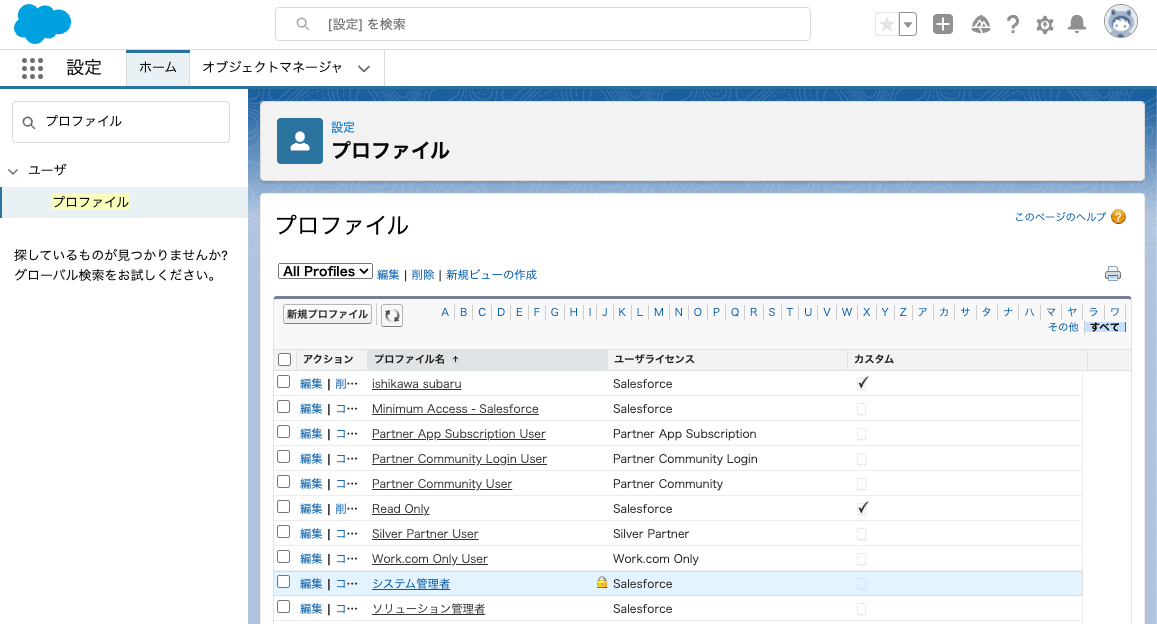The width and height of the screenshot is (1157, 624).
Task: Check the Read Only row checkbox
Action: [x=283, y=507]
